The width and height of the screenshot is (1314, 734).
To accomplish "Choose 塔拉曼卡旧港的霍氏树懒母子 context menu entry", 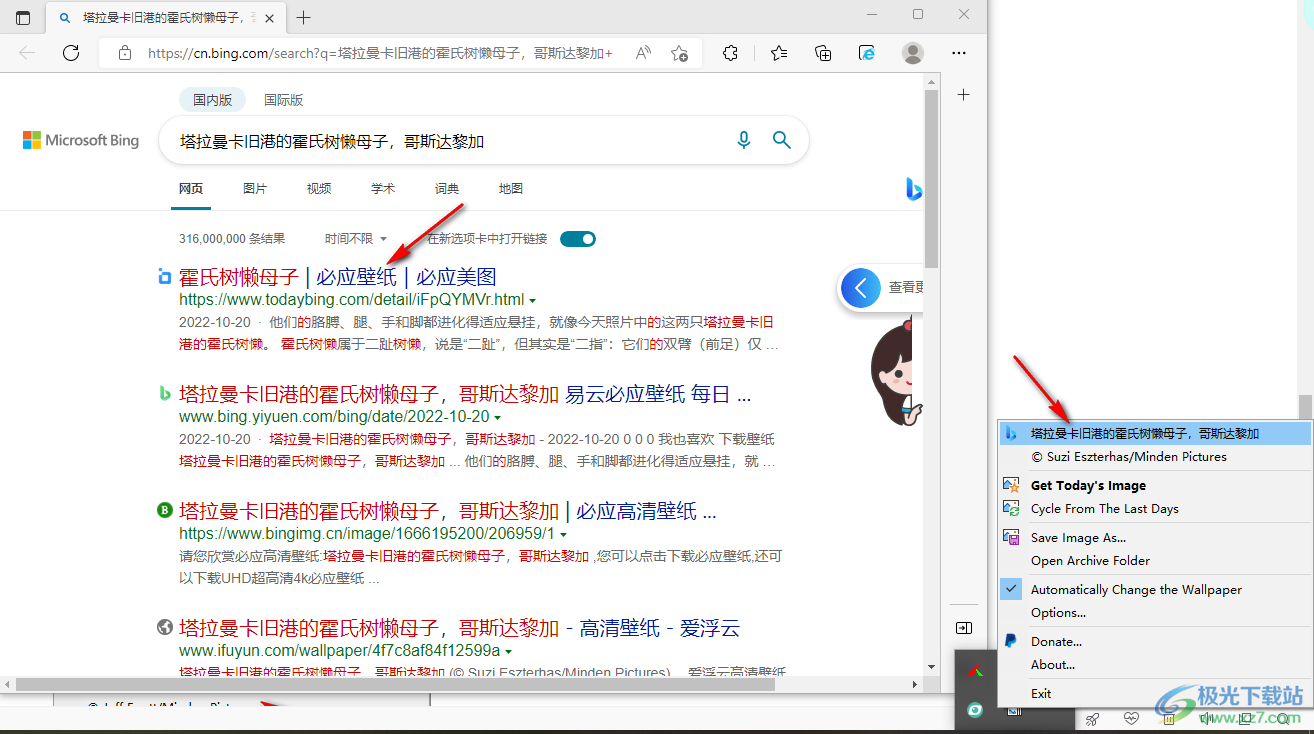I will (1155, 434).
